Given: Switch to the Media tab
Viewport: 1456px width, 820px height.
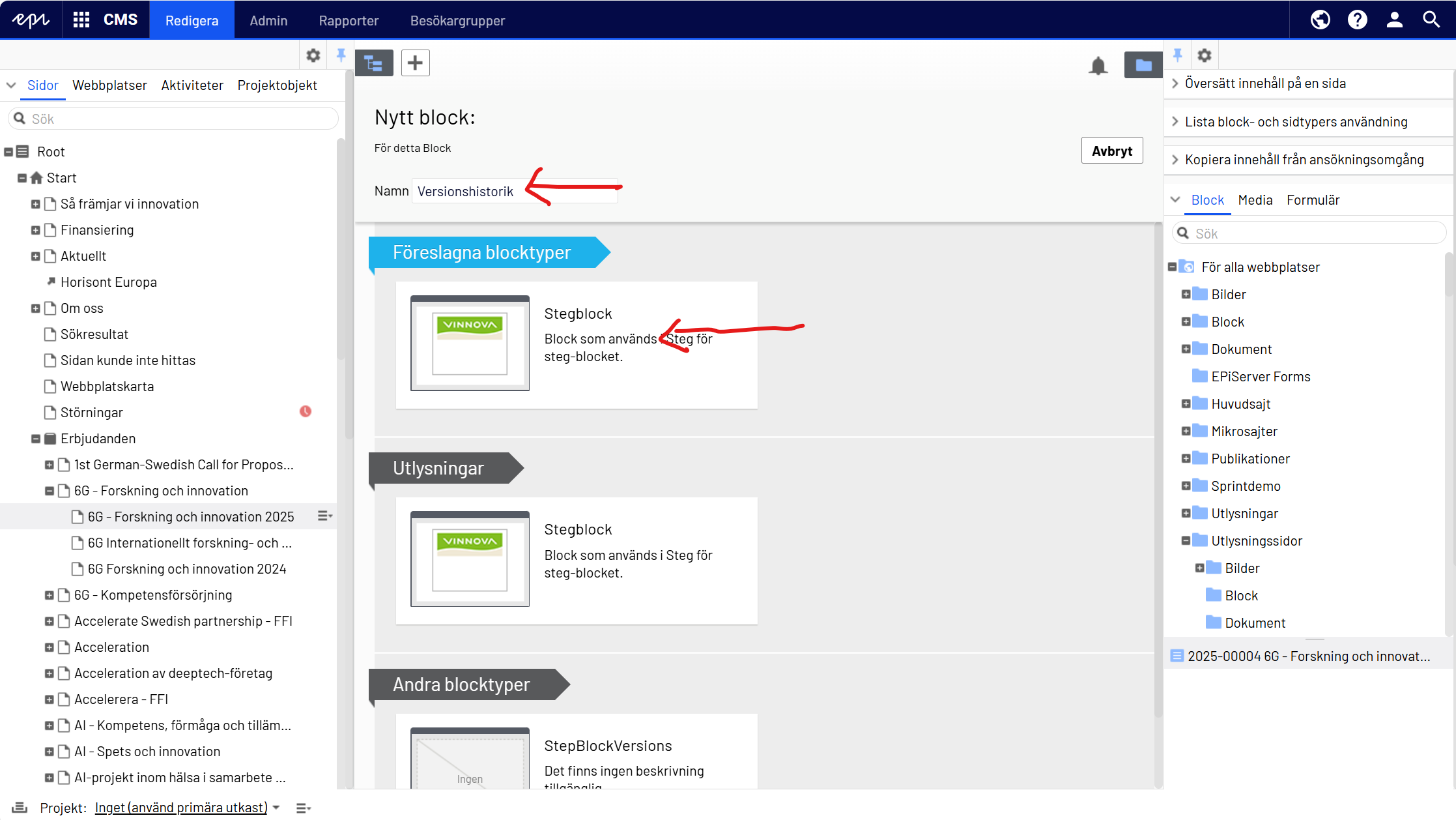Looking at the screenshot, I should [x=1255, y=200].
